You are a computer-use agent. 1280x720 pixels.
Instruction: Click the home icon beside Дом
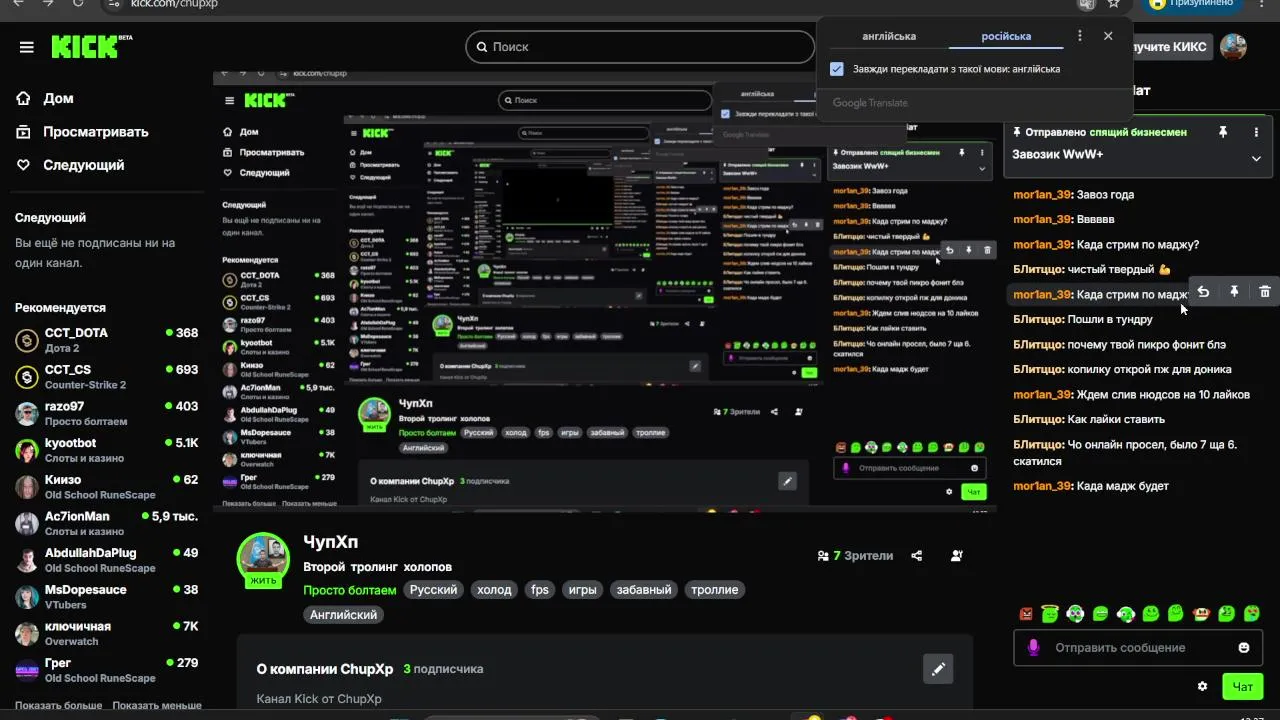24,98
